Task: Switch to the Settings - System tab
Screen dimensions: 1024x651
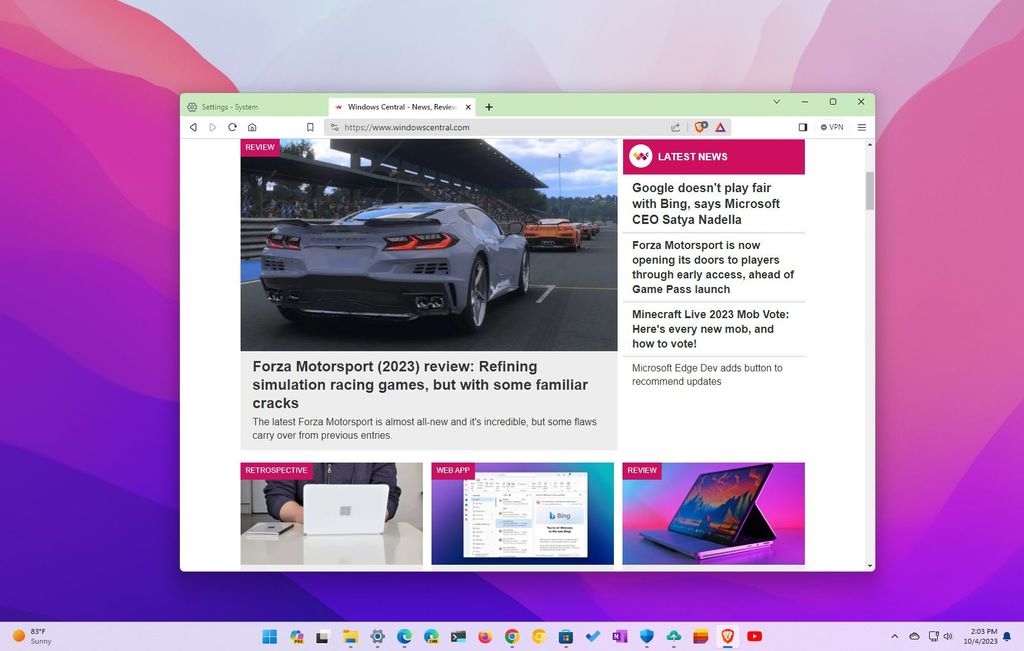Action: coord(230,107)
